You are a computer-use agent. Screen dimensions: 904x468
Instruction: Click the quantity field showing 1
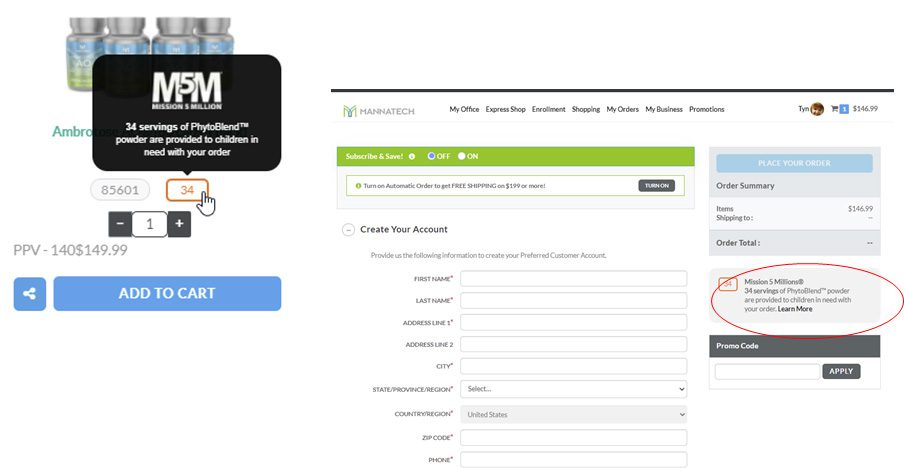150,224
